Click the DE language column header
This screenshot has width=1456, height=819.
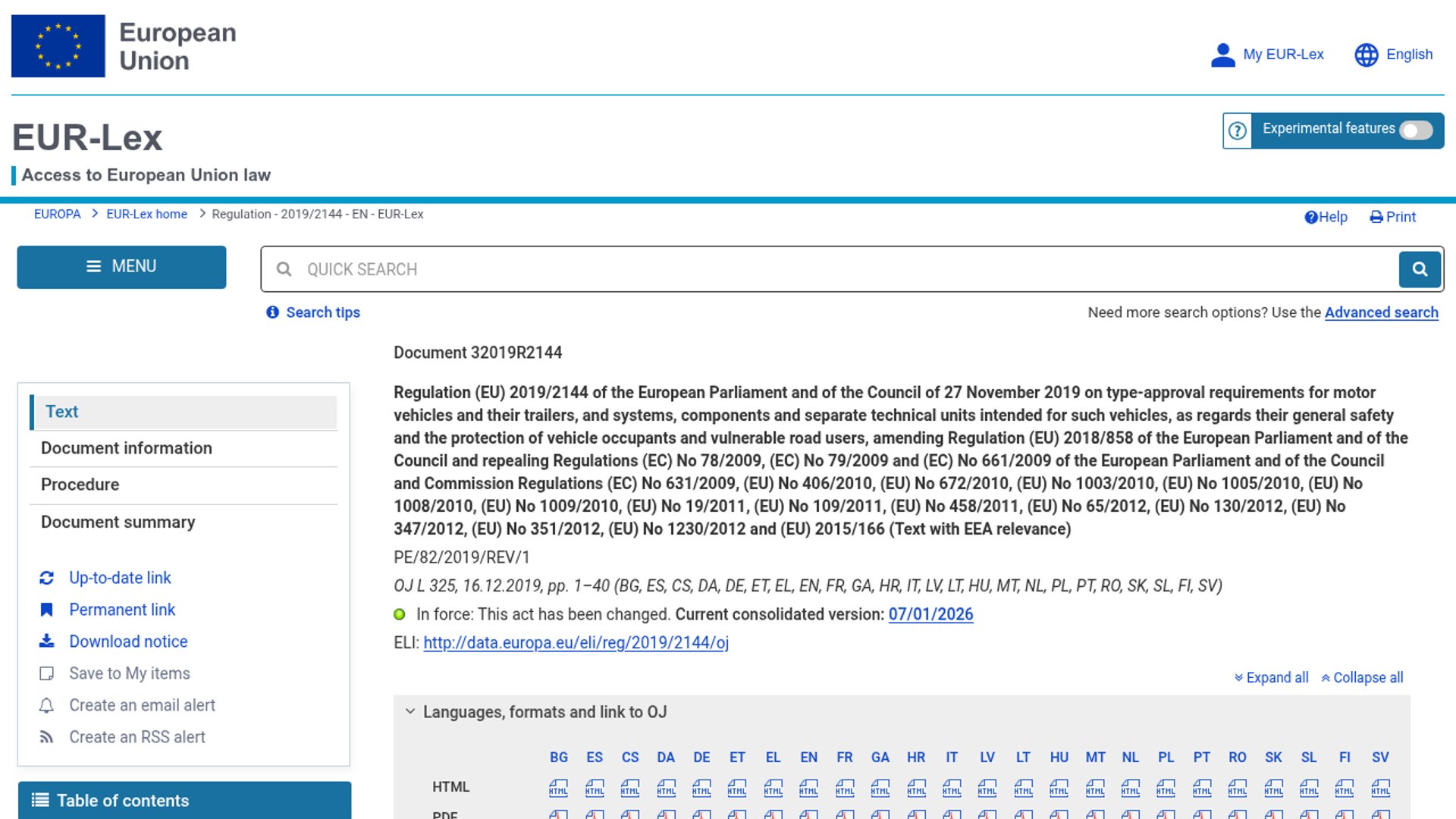(x=701, y=758)
